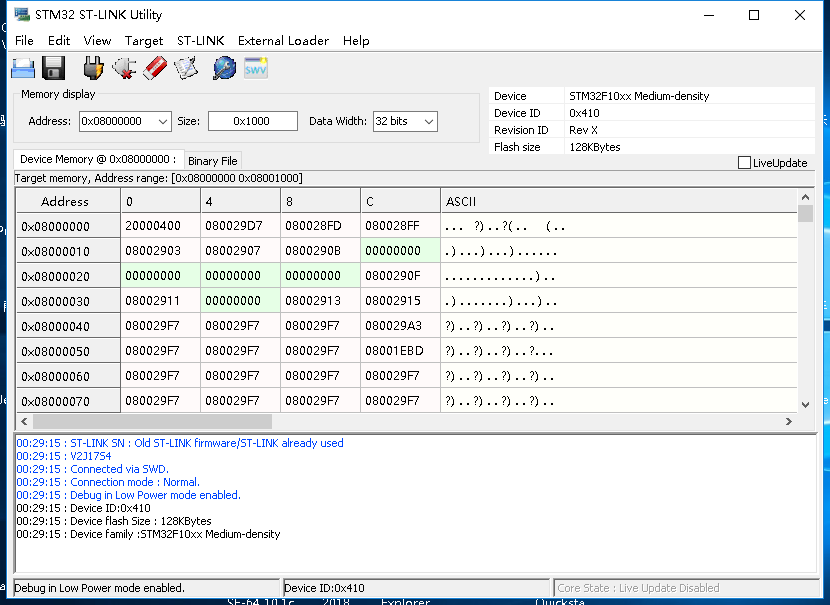Image resolution: width=830 pixels, height=605 pixels.
Task: Open the SWV viewer icon
Action: click(x=256, y=68)
